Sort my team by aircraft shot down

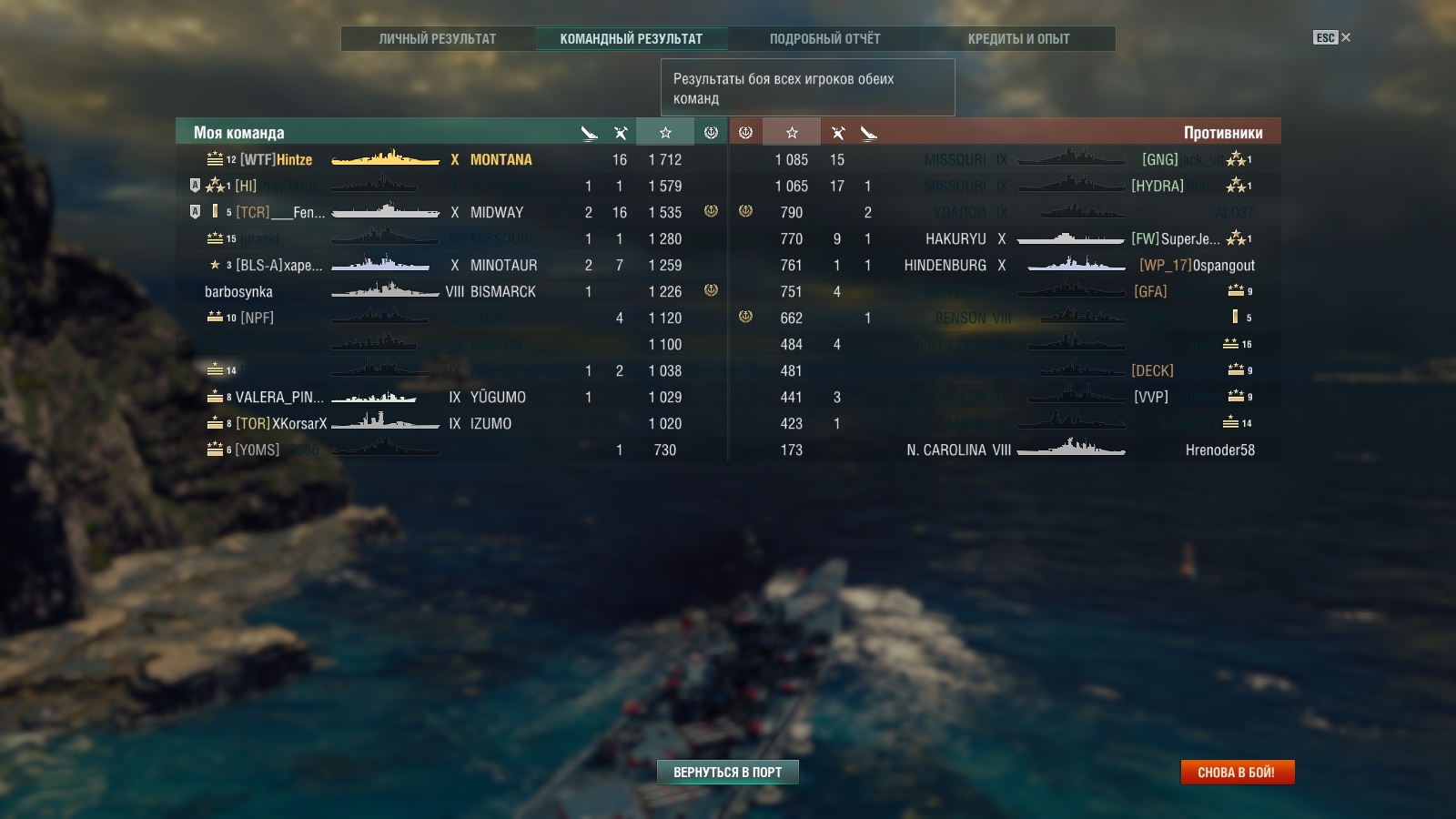click(589, 133)
